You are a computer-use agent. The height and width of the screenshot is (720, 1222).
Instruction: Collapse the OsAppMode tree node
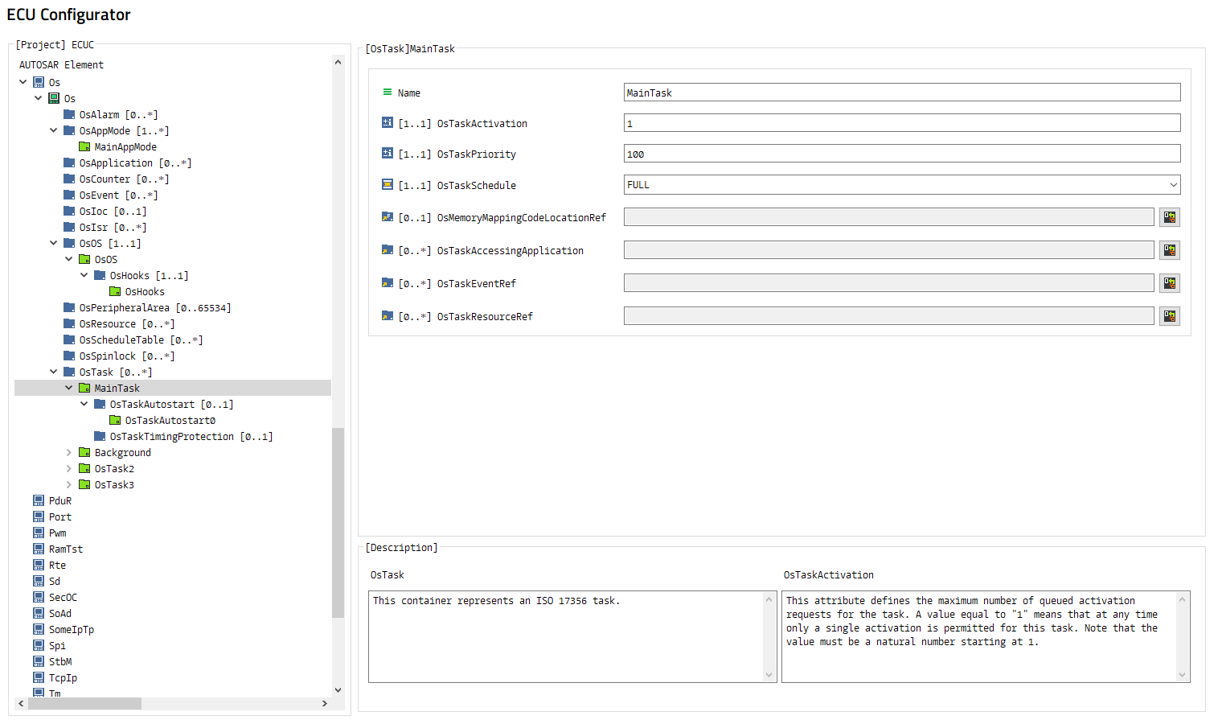(x=54, y=131)
